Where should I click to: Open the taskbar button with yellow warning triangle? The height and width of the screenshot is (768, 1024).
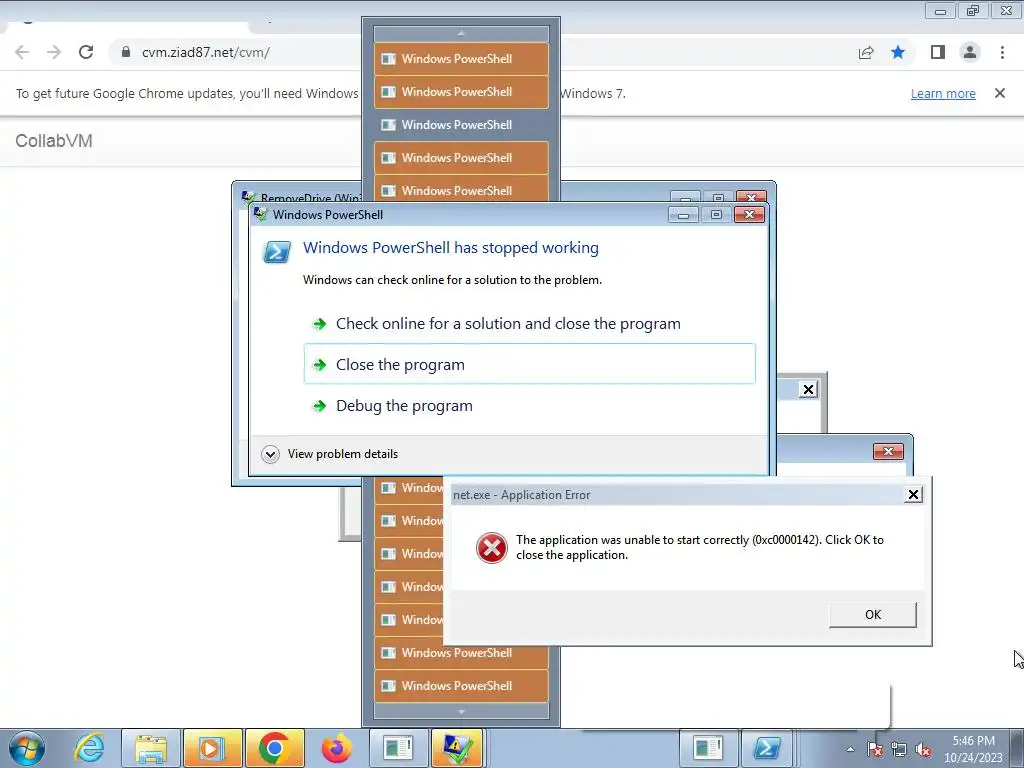457,748
